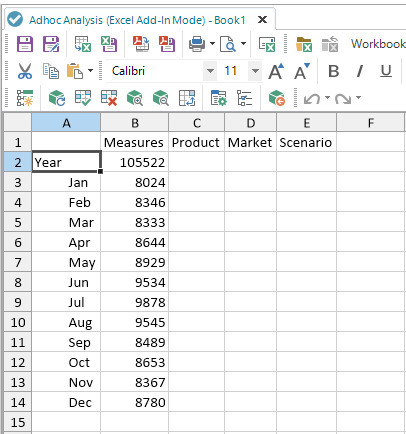406x434 pixels.
Task: Toggle Italic formatting
Action: 360,71
